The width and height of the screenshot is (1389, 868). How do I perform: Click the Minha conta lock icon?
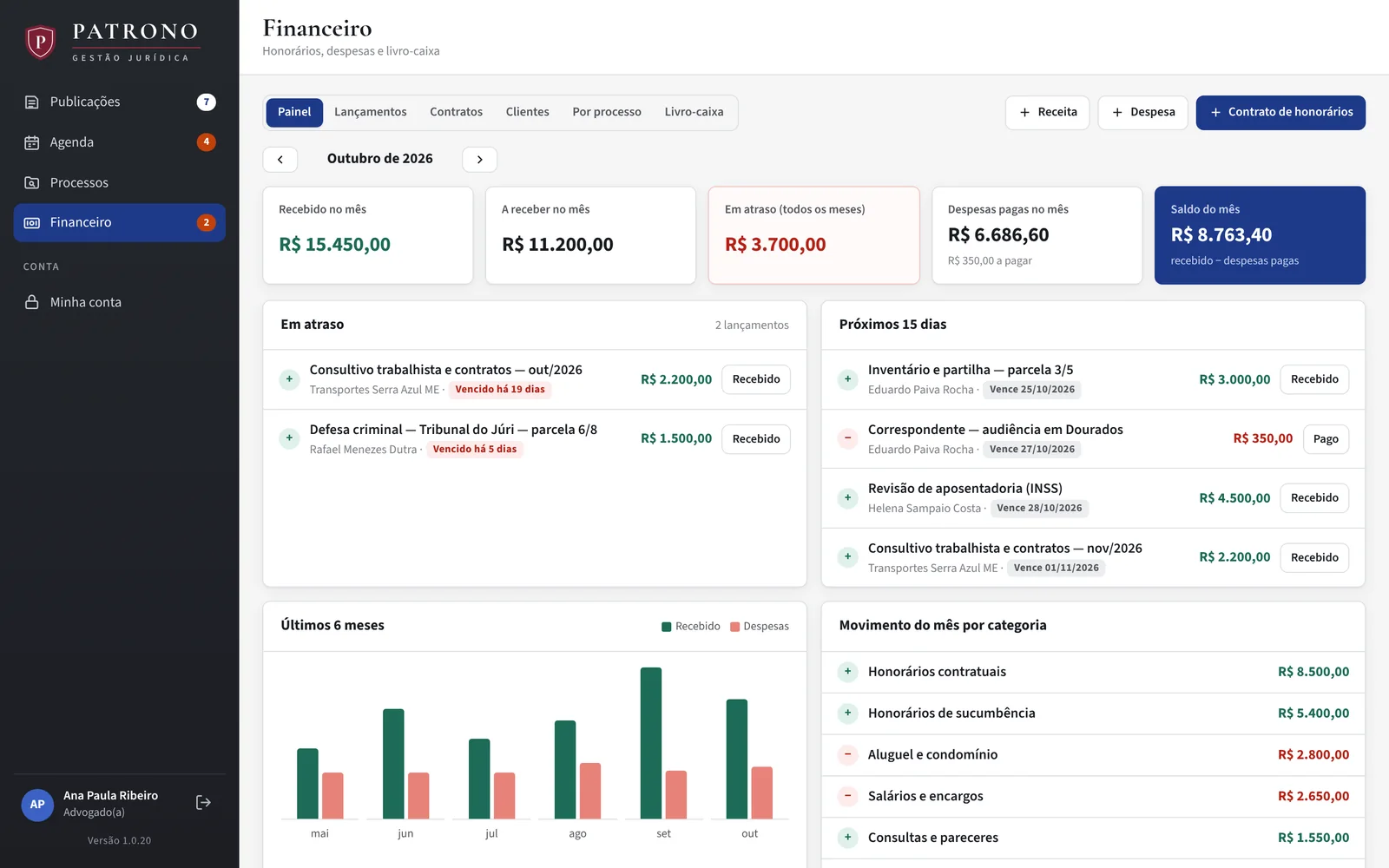pos(32,303)
